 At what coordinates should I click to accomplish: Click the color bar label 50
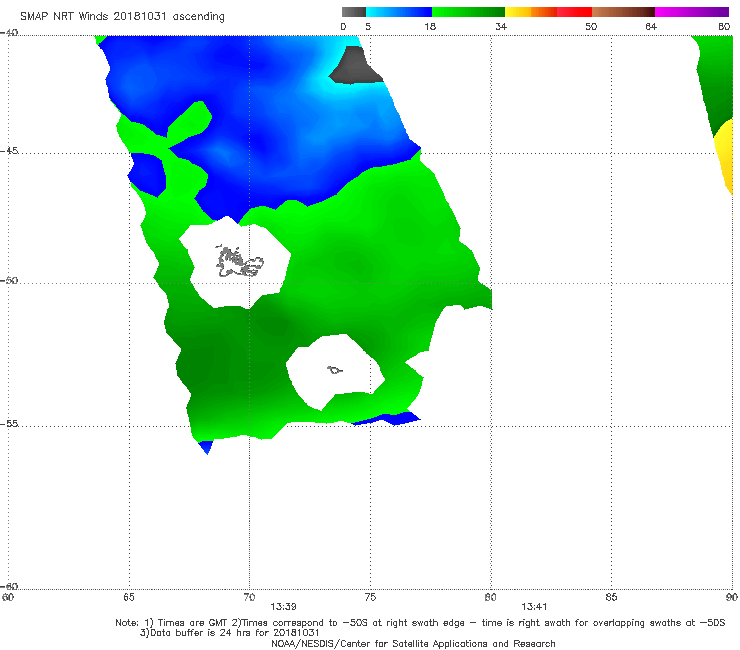pos(591,26)
